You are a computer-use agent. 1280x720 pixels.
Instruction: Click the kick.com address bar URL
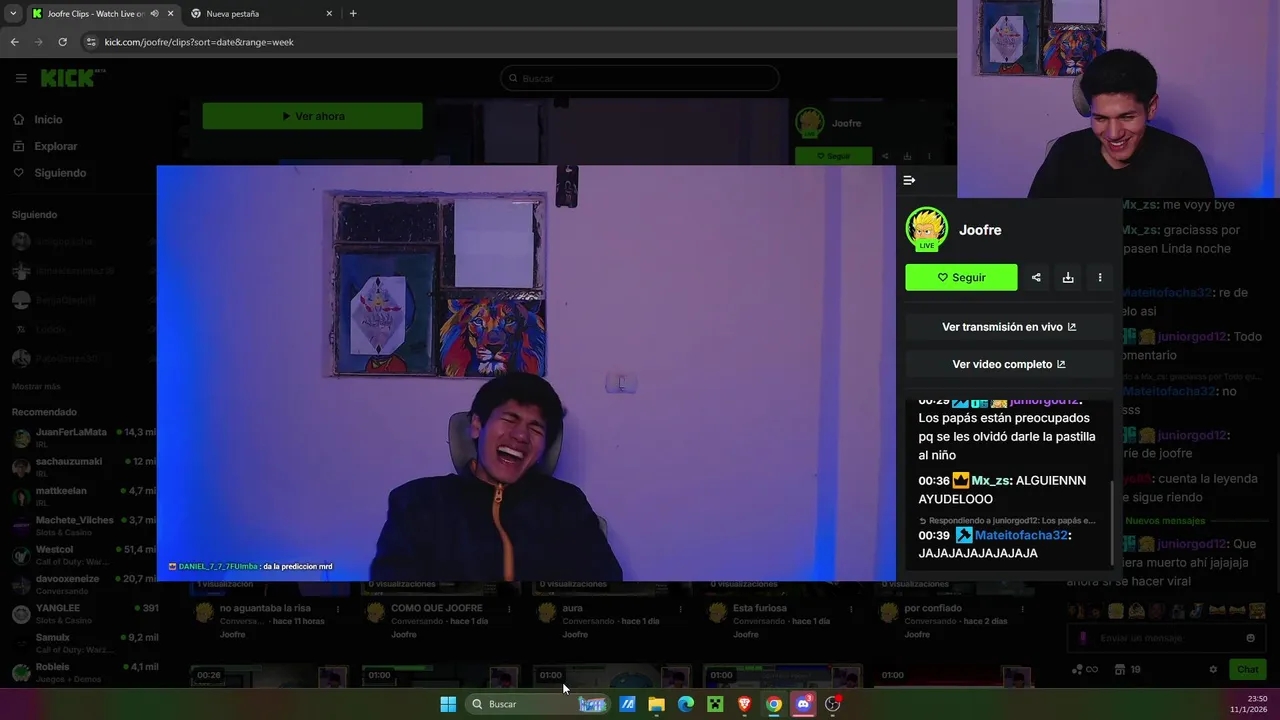199,42
